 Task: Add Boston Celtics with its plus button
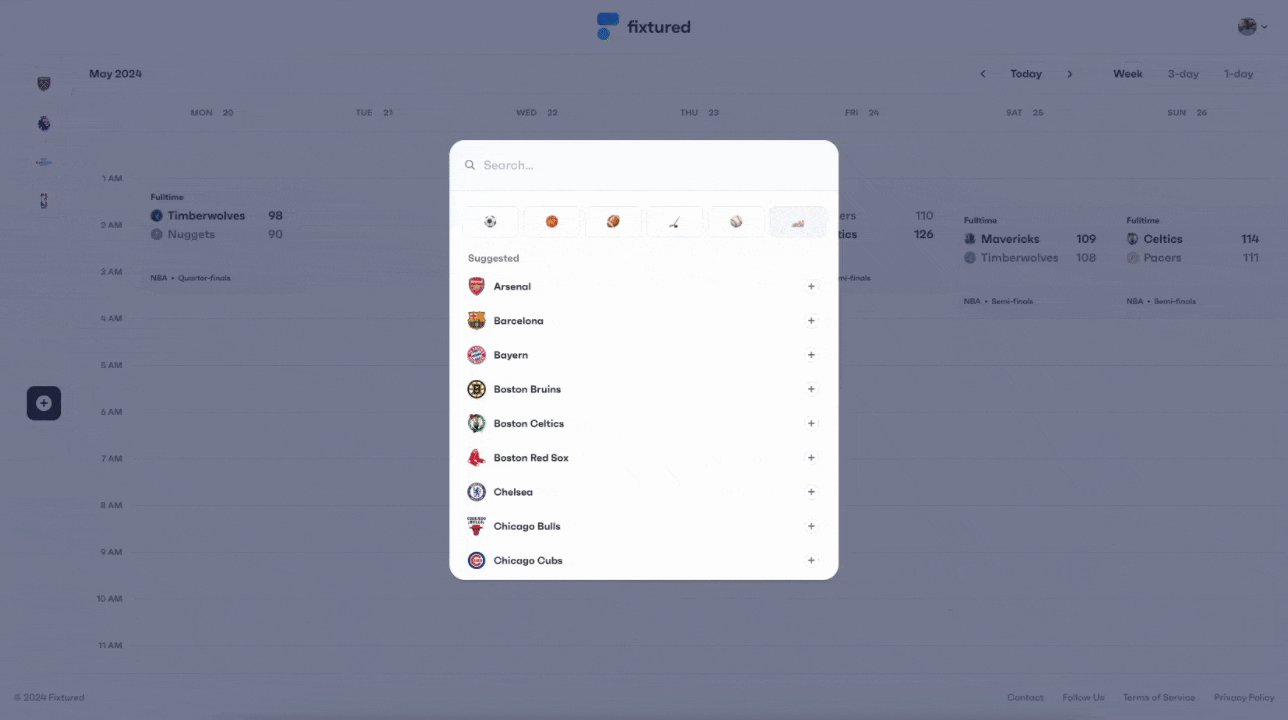[x=811, y=423]
